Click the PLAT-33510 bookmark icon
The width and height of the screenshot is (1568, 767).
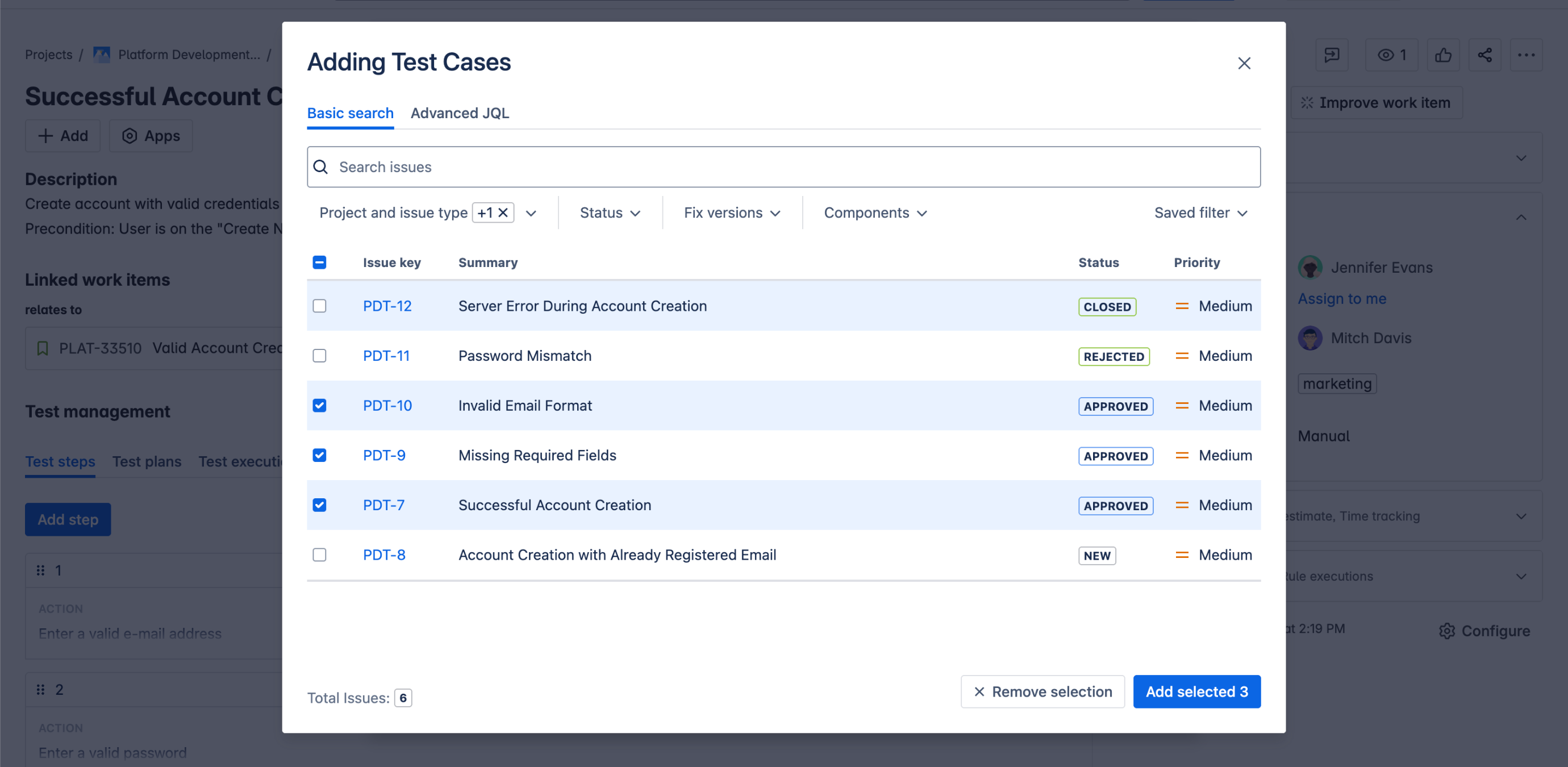coord(43,348)
